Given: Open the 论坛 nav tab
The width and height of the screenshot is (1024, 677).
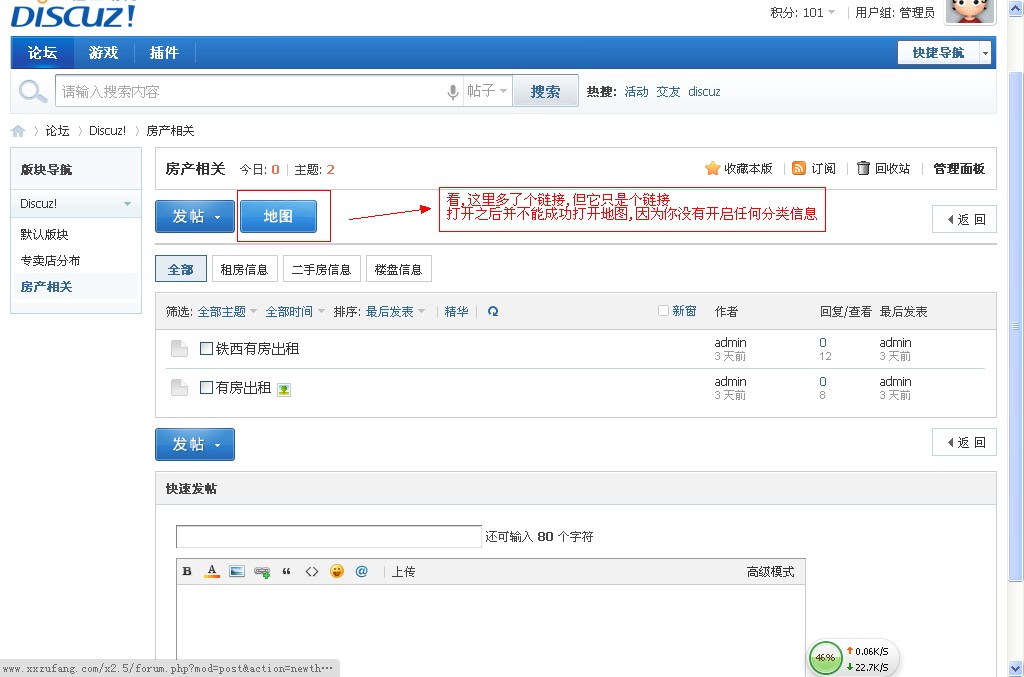Looking at the screenshot, I should [42, 52].
